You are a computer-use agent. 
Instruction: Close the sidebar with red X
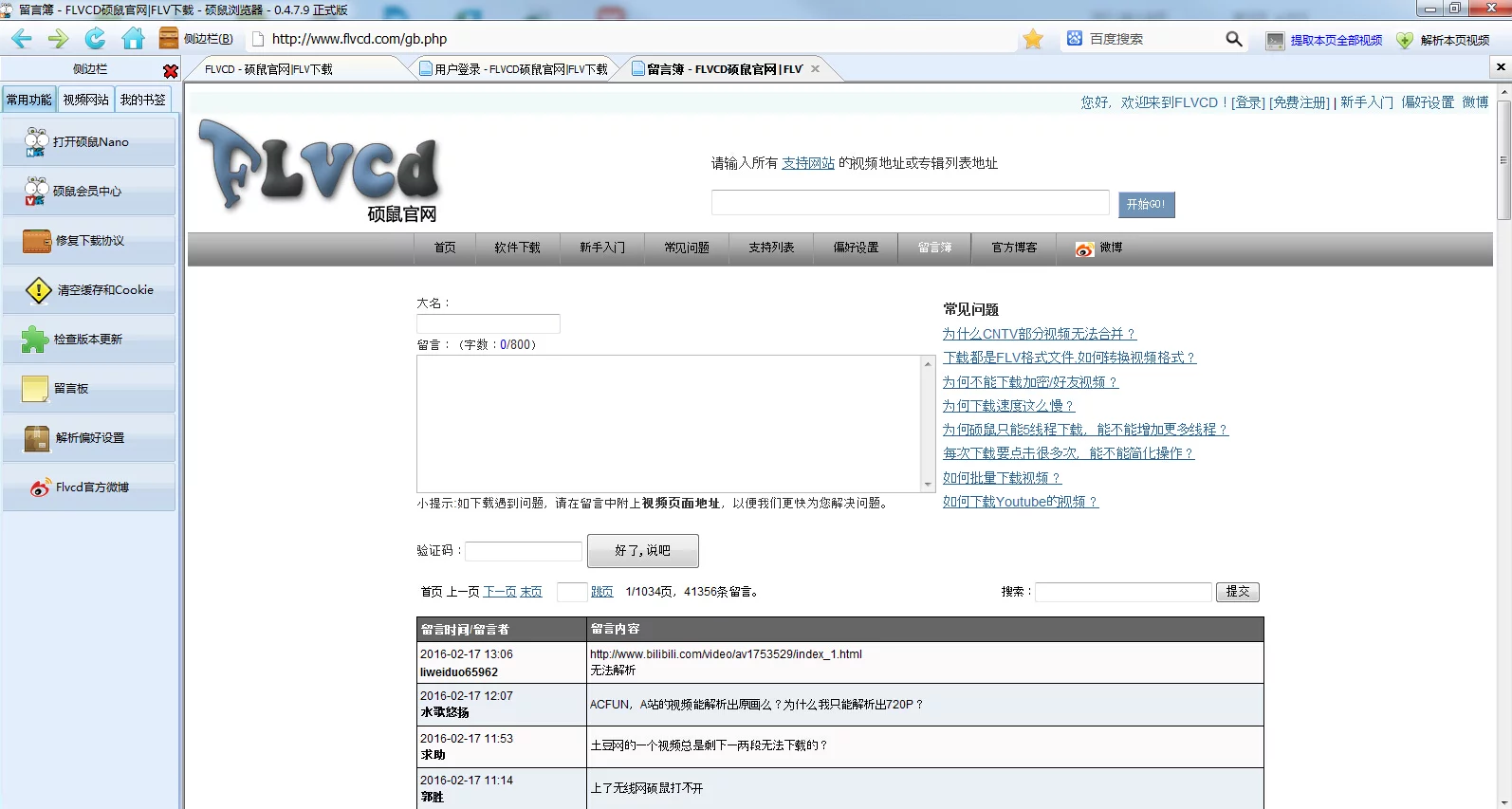pos(171,71)
